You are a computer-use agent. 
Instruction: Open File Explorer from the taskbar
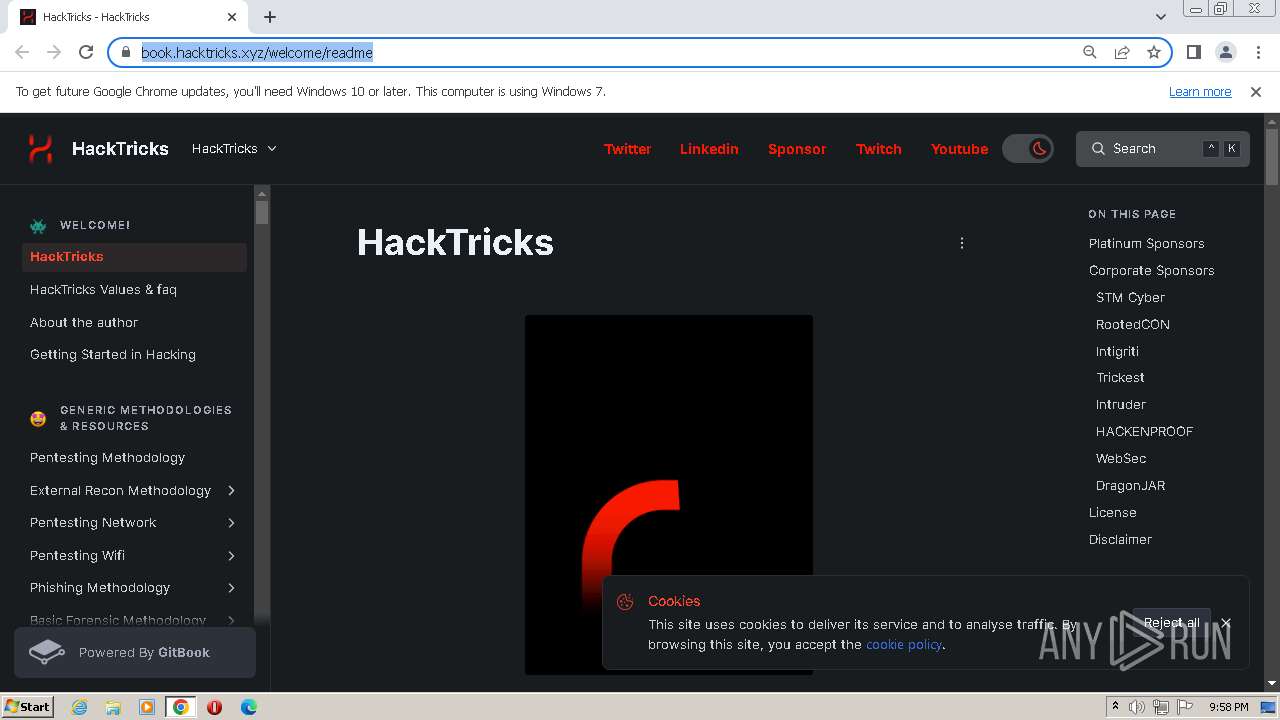click(113, 707)
